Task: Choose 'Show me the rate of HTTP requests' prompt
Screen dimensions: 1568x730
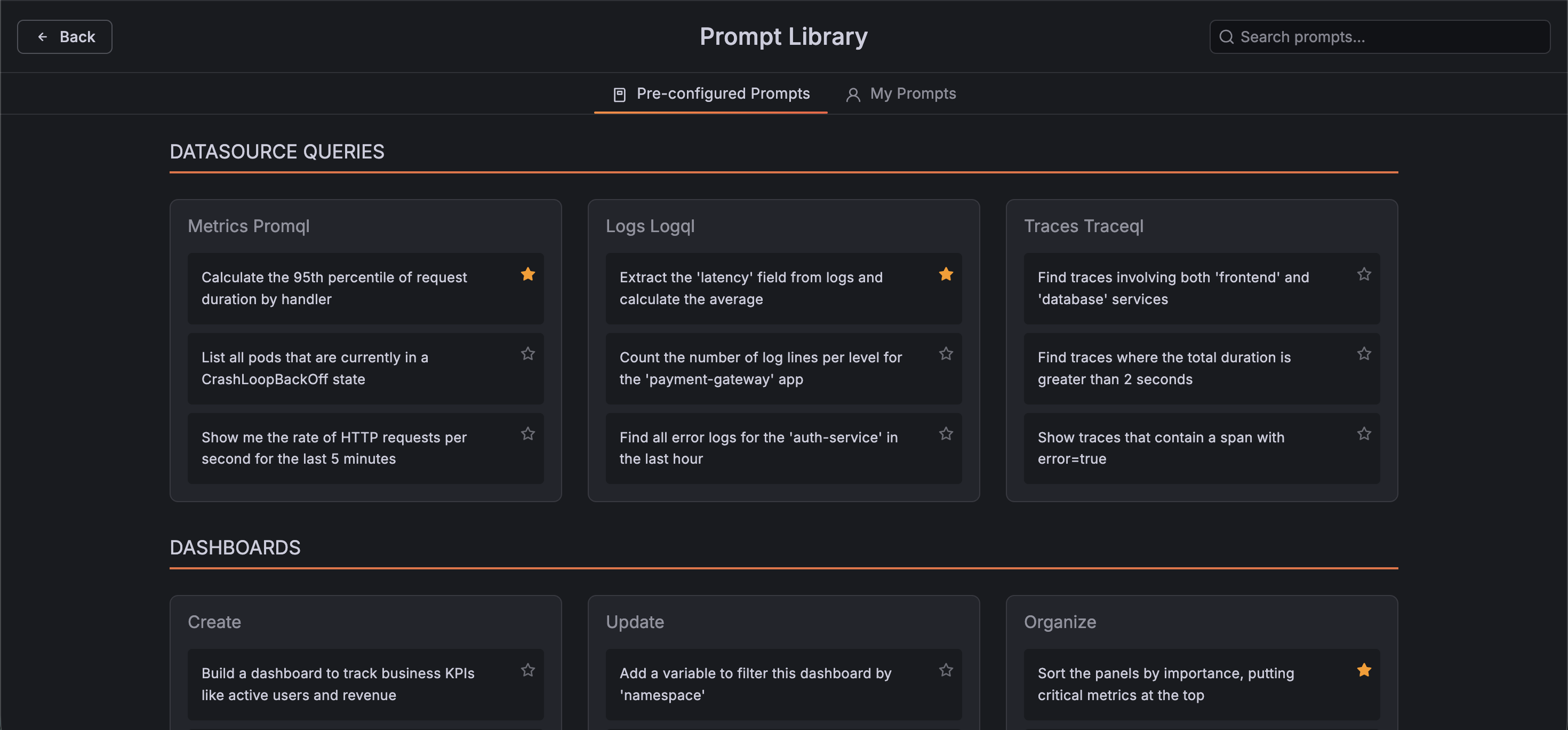Action: point(366,448)
